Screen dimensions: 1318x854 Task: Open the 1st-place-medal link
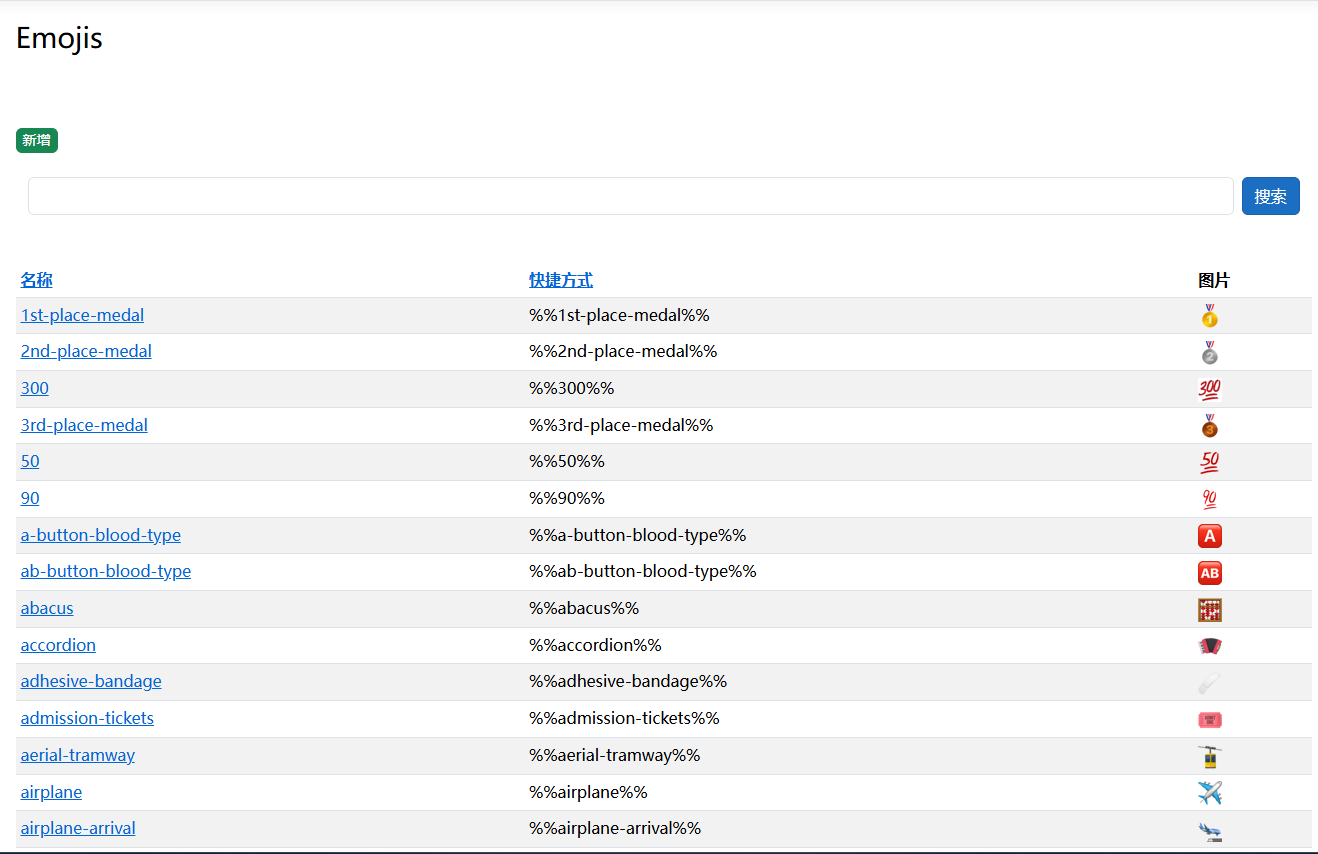(x=82, y=315)
